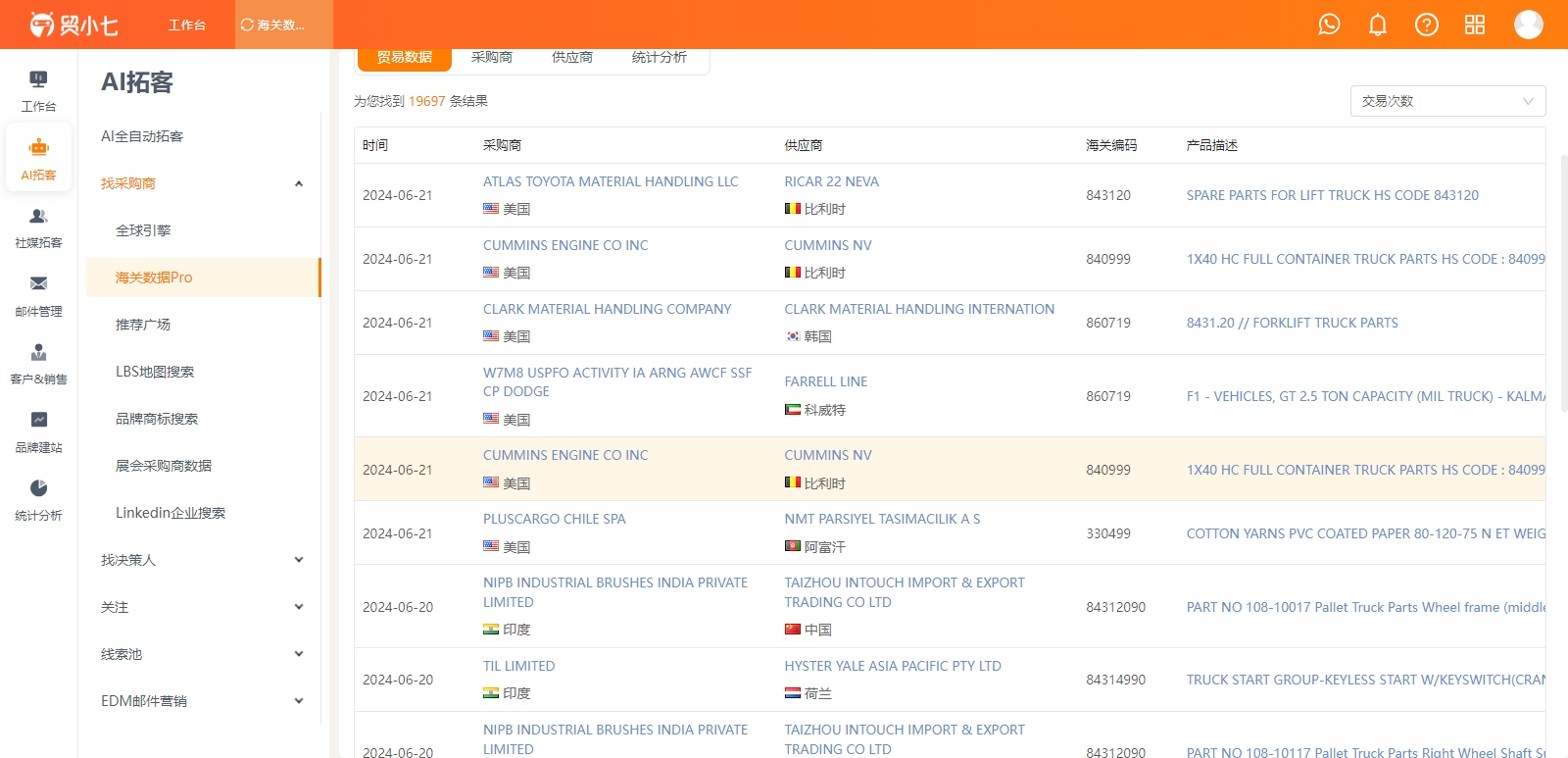Open the user avatar menu
The height and width of the screenshot is (758, 1568).
[1529, 25]
